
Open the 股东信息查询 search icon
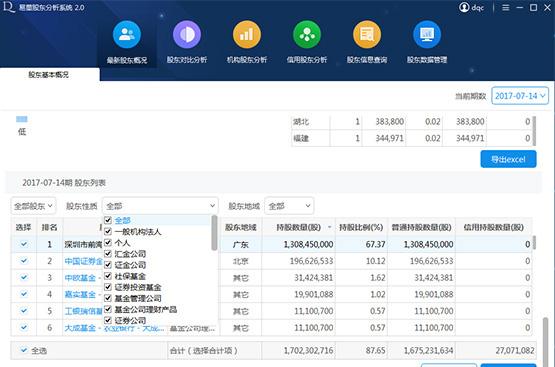tap(367, 35)
